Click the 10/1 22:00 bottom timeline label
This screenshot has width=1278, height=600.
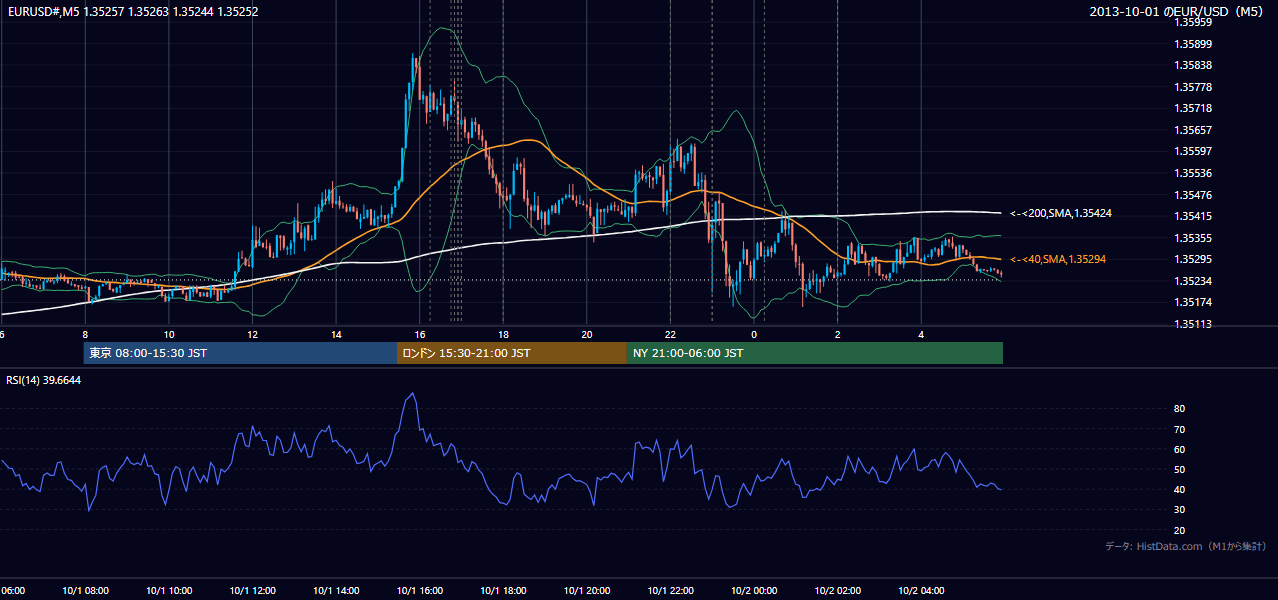click(670, 590)
